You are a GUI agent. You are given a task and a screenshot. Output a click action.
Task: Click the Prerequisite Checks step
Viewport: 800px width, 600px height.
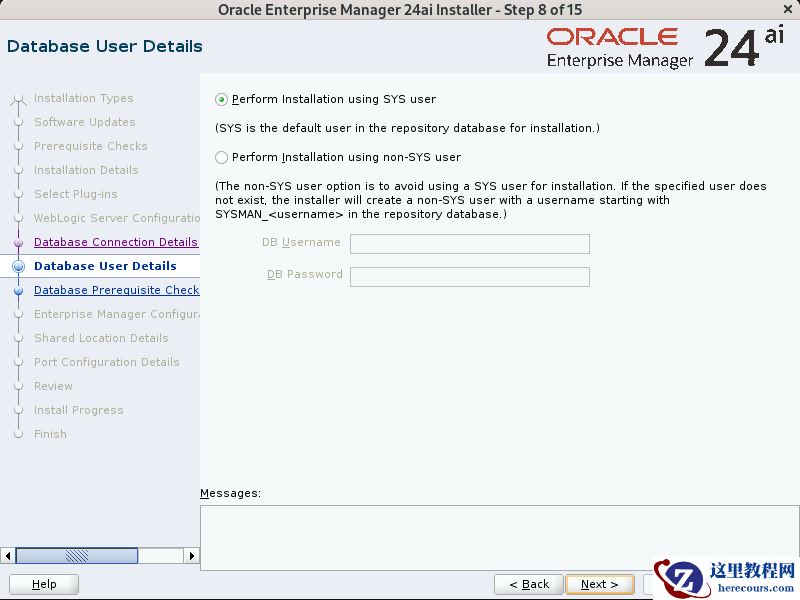point(91,146)
